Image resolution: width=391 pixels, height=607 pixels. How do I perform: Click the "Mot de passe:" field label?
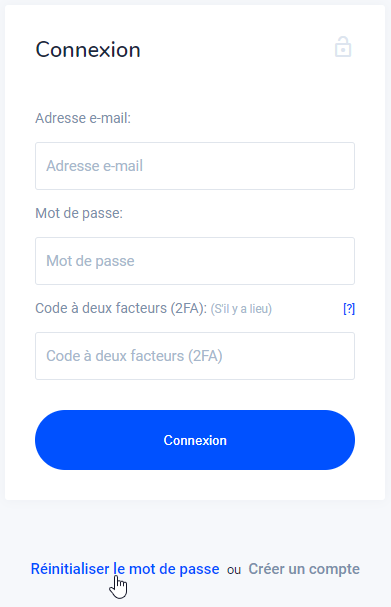pos(79,213)
